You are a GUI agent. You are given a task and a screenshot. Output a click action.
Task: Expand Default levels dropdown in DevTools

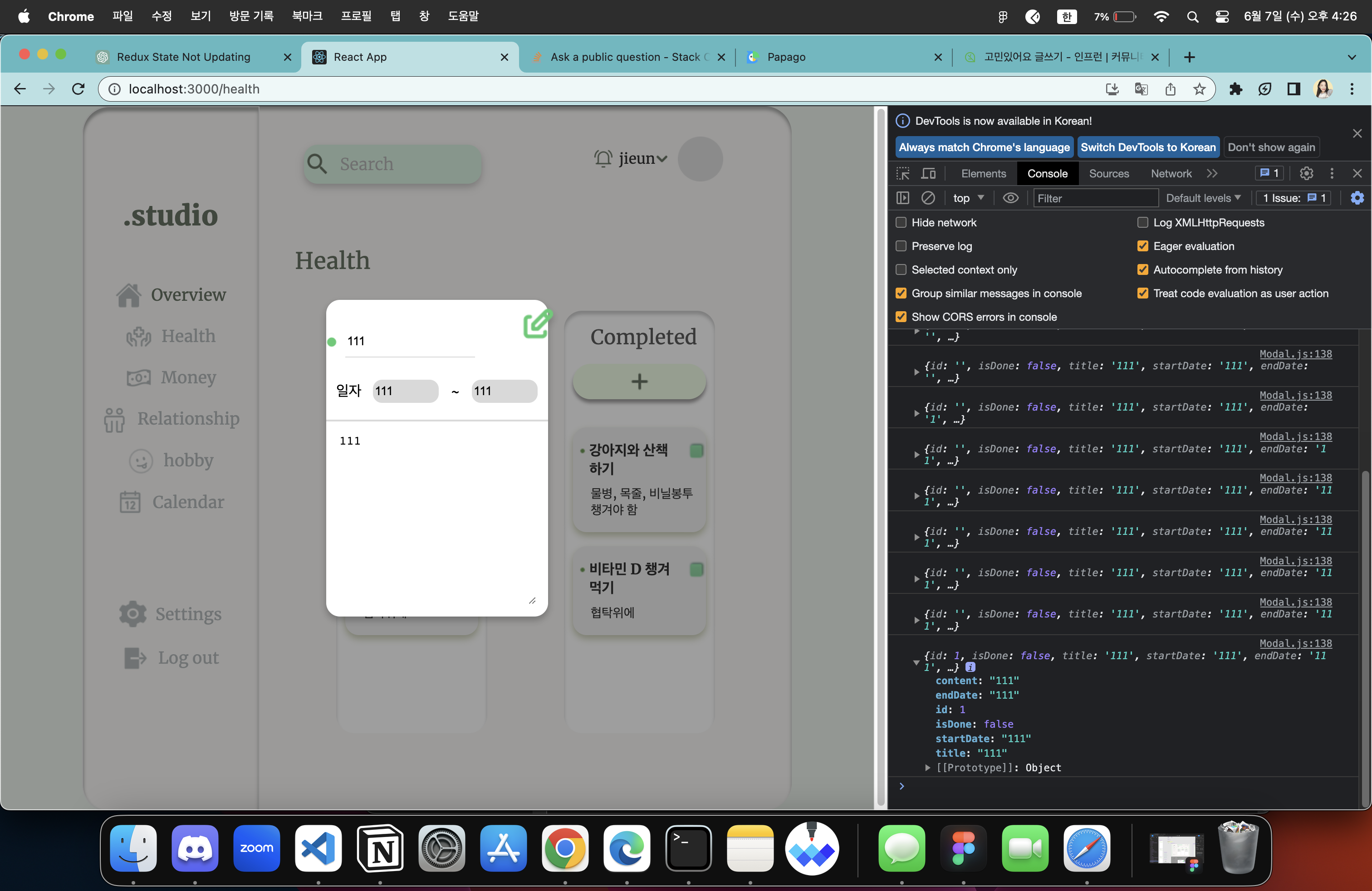1200,198
